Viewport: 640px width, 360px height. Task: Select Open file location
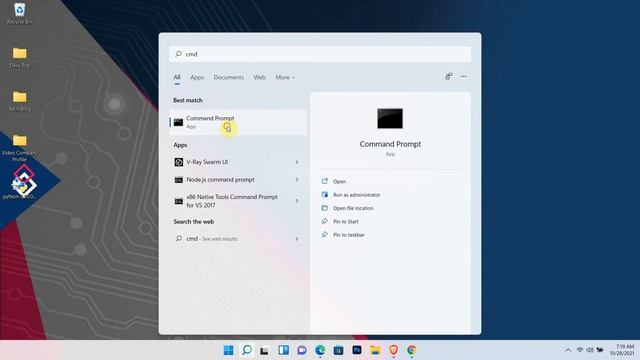[x=353, y=208]
